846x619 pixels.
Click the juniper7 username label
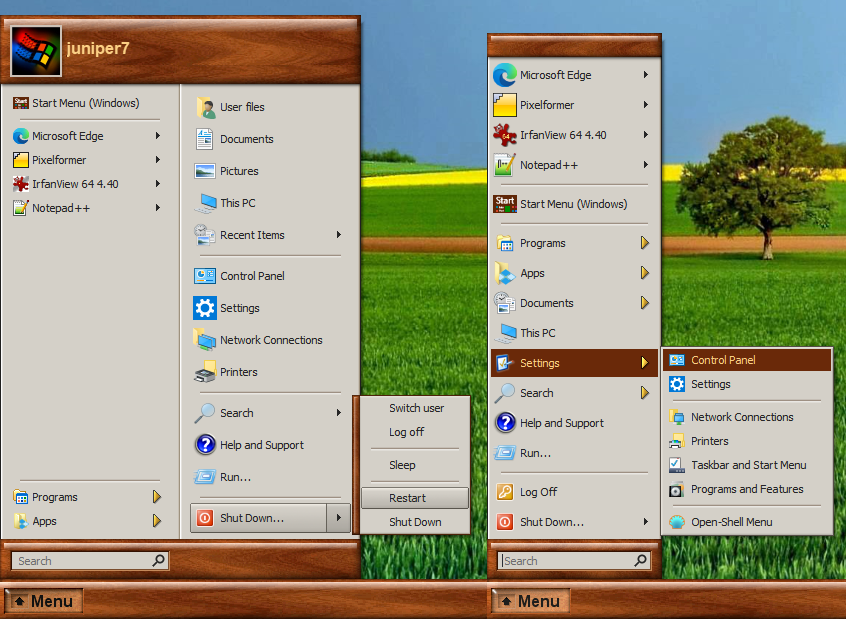97,48
